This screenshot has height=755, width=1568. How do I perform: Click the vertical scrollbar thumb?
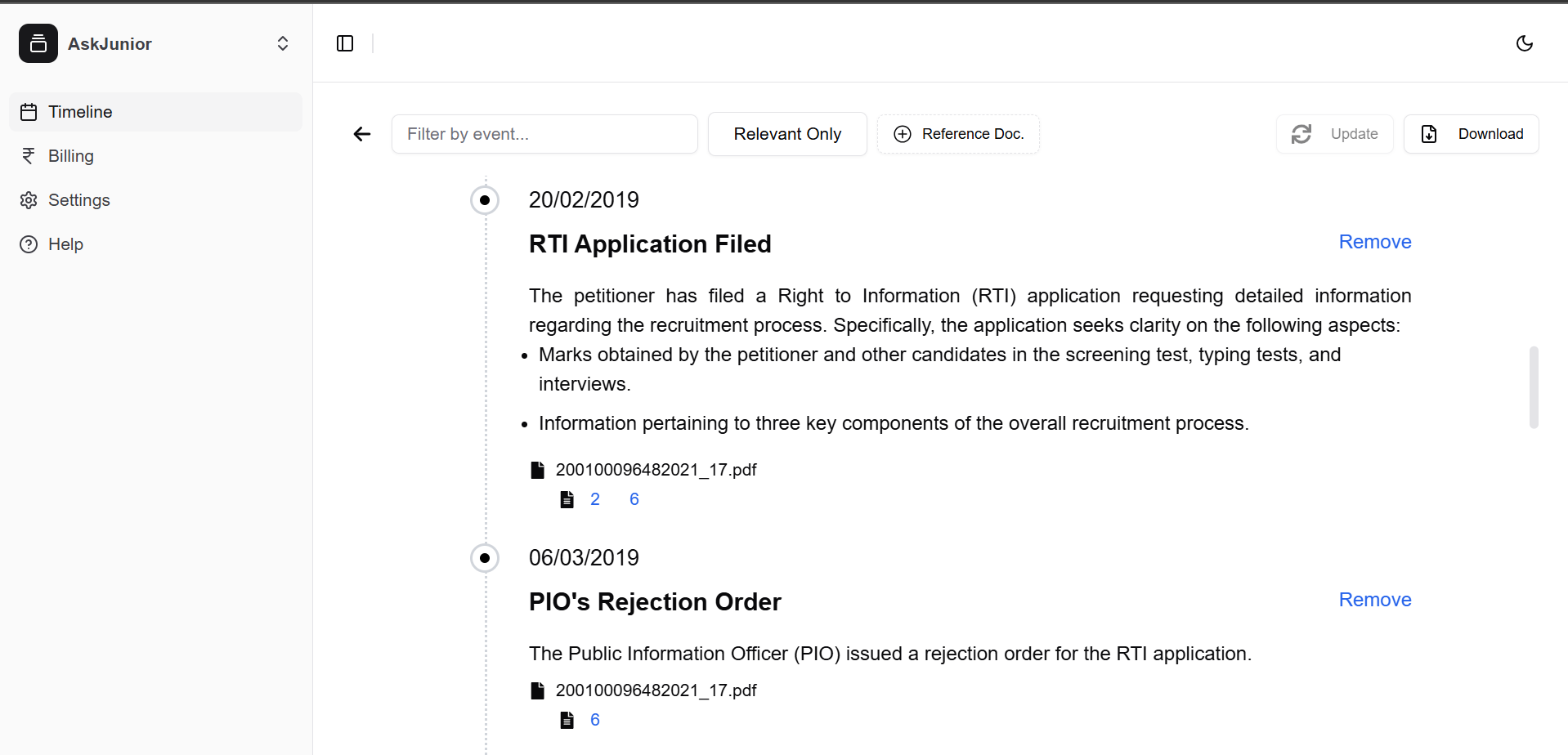coord(1534,387)
